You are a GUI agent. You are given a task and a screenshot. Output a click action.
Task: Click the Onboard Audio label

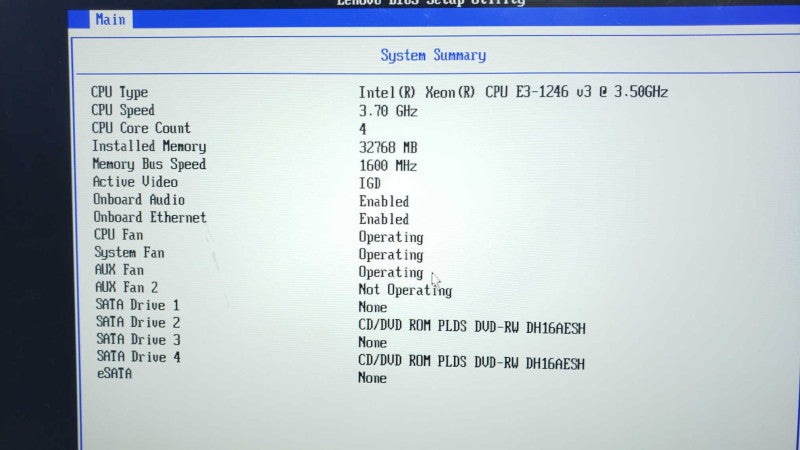click(139, 199)
